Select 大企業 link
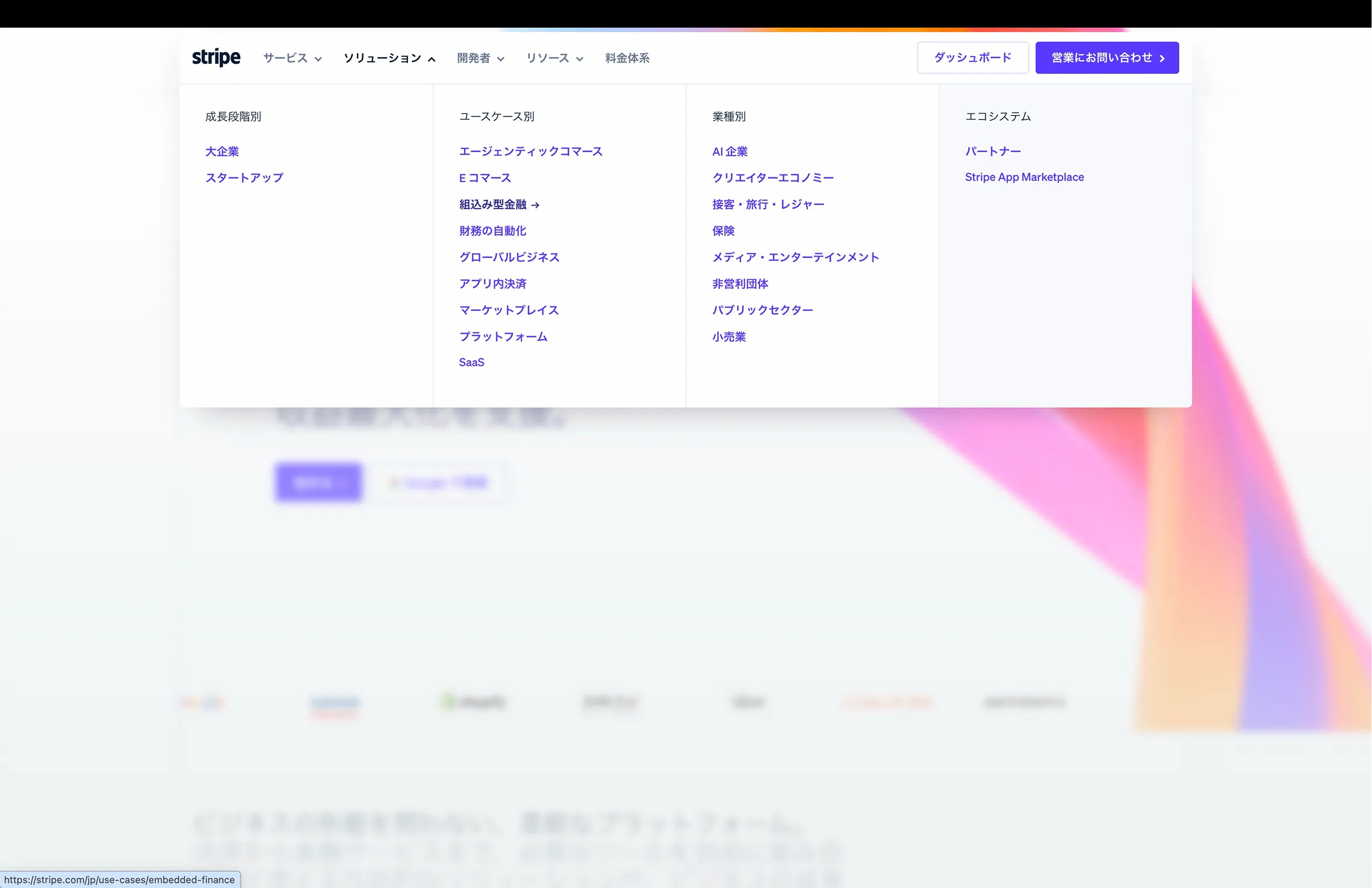The height and width of the screenshot is (888, 1372). 222,151
